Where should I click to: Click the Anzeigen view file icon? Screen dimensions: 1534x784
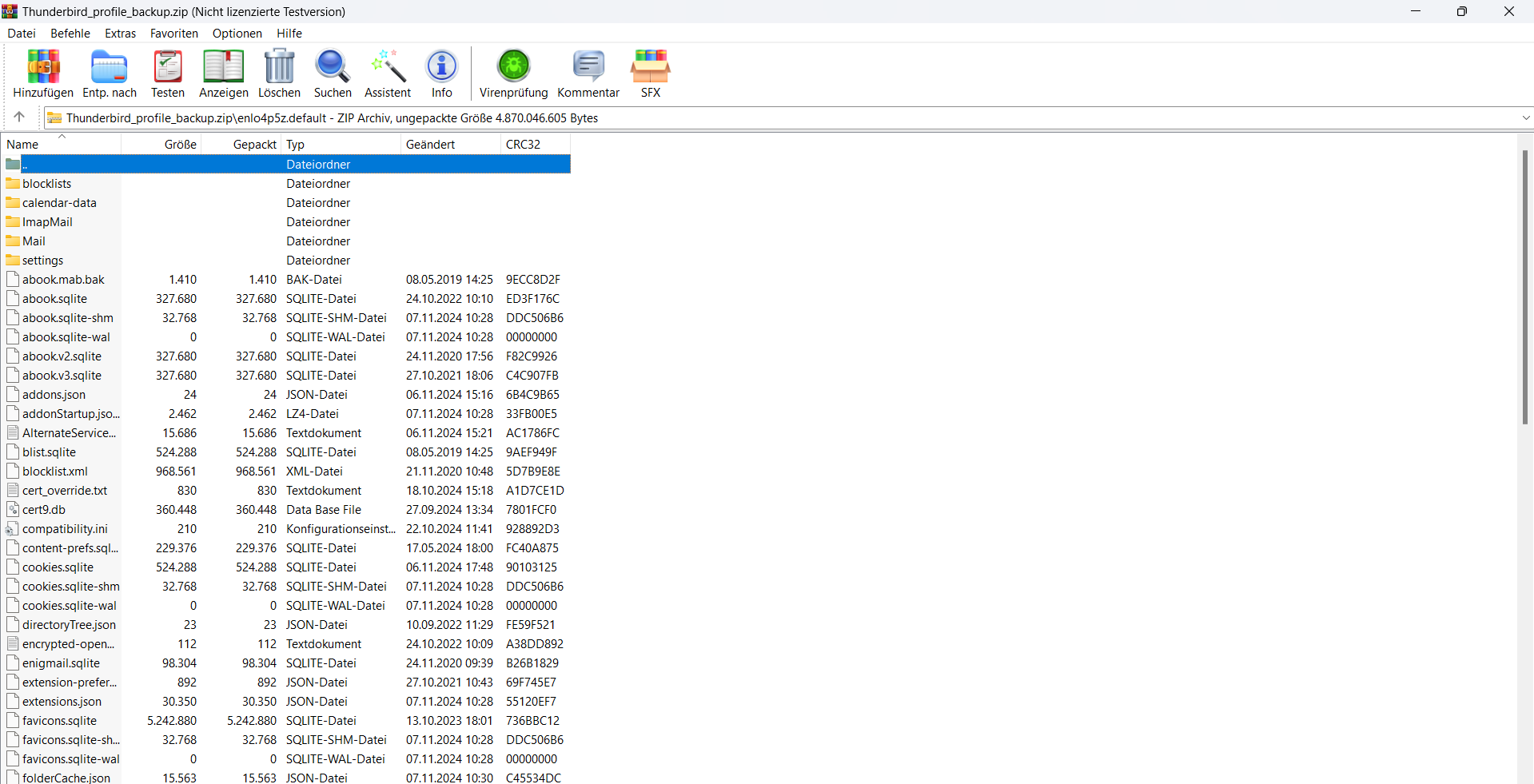point(223,74)
